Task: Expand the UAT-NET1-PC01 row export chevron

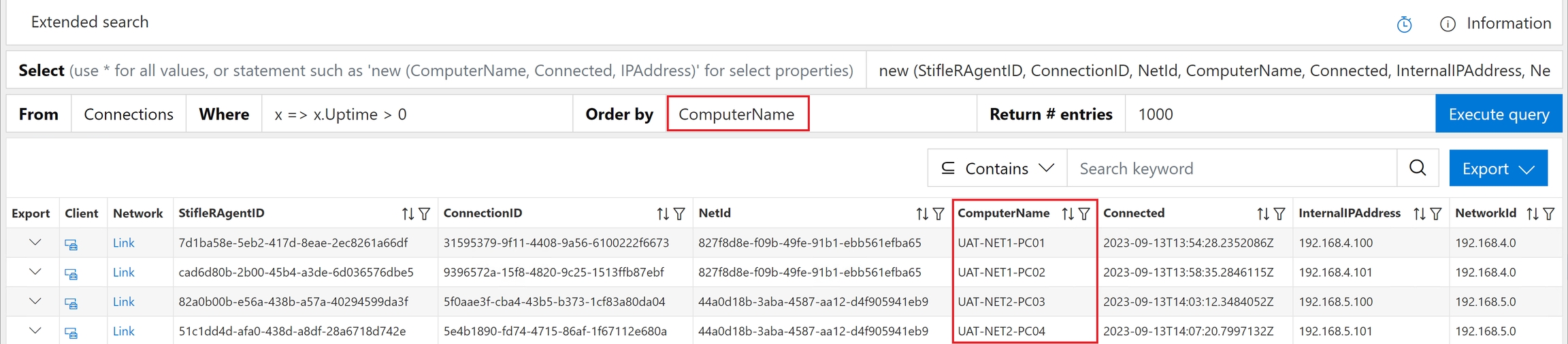Action: tap(35, 243)
